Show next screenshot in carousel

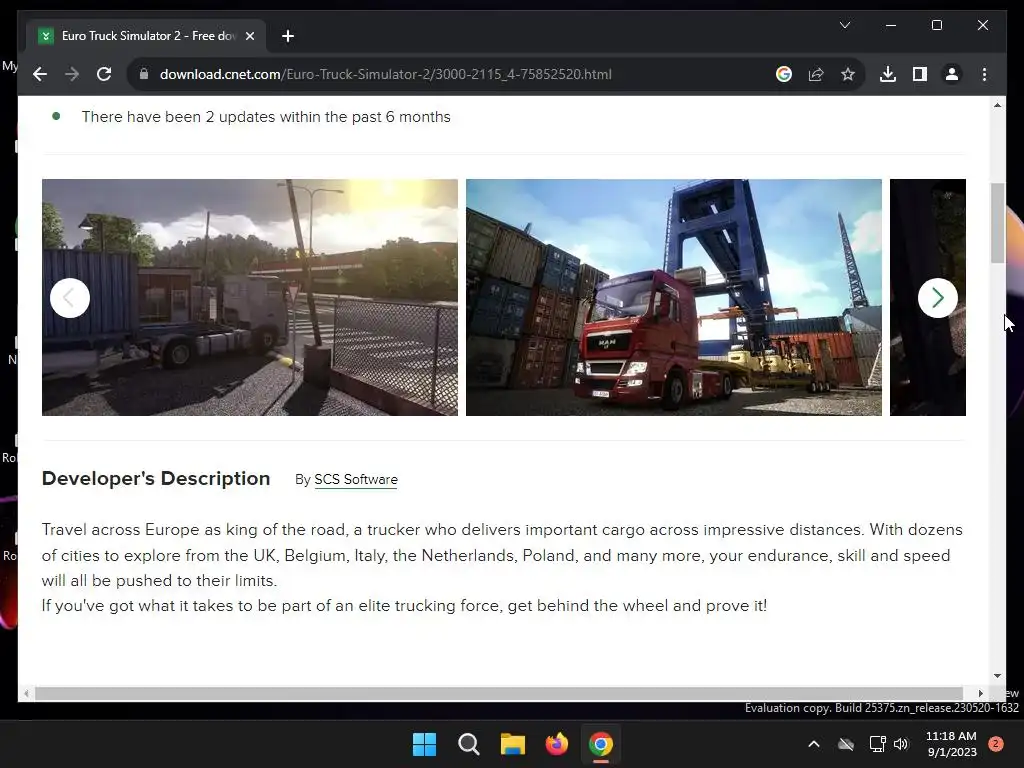938,298
